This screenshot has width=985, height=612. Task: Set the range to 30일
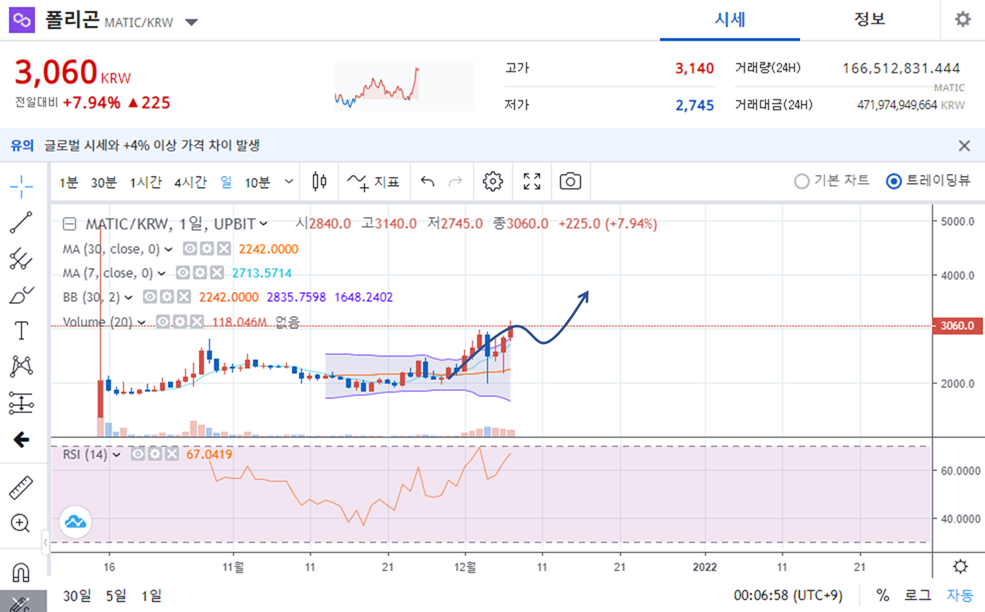[77, 595]
